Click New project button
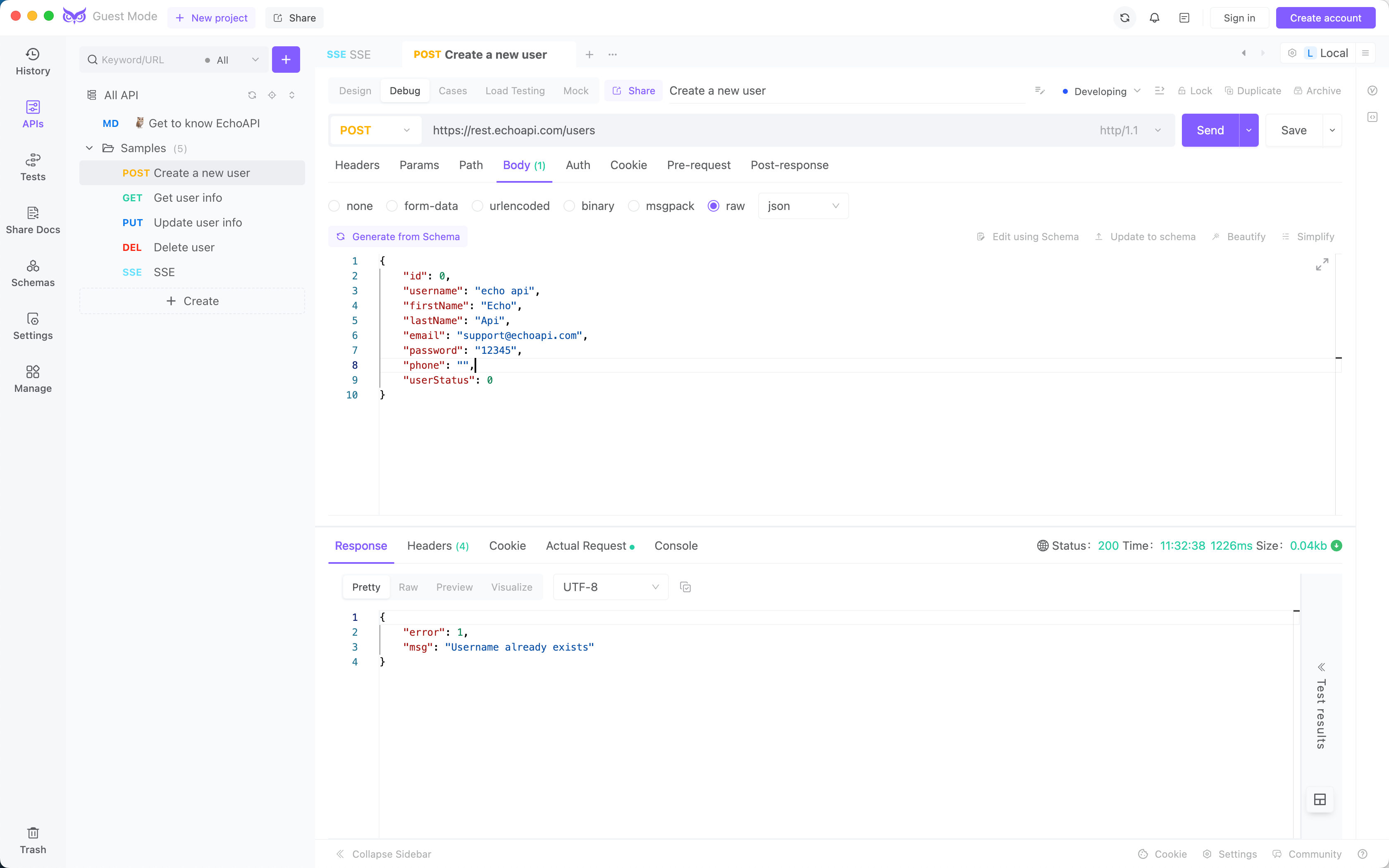Screen dimensions: 1389x868 click(x=211, y=18)
